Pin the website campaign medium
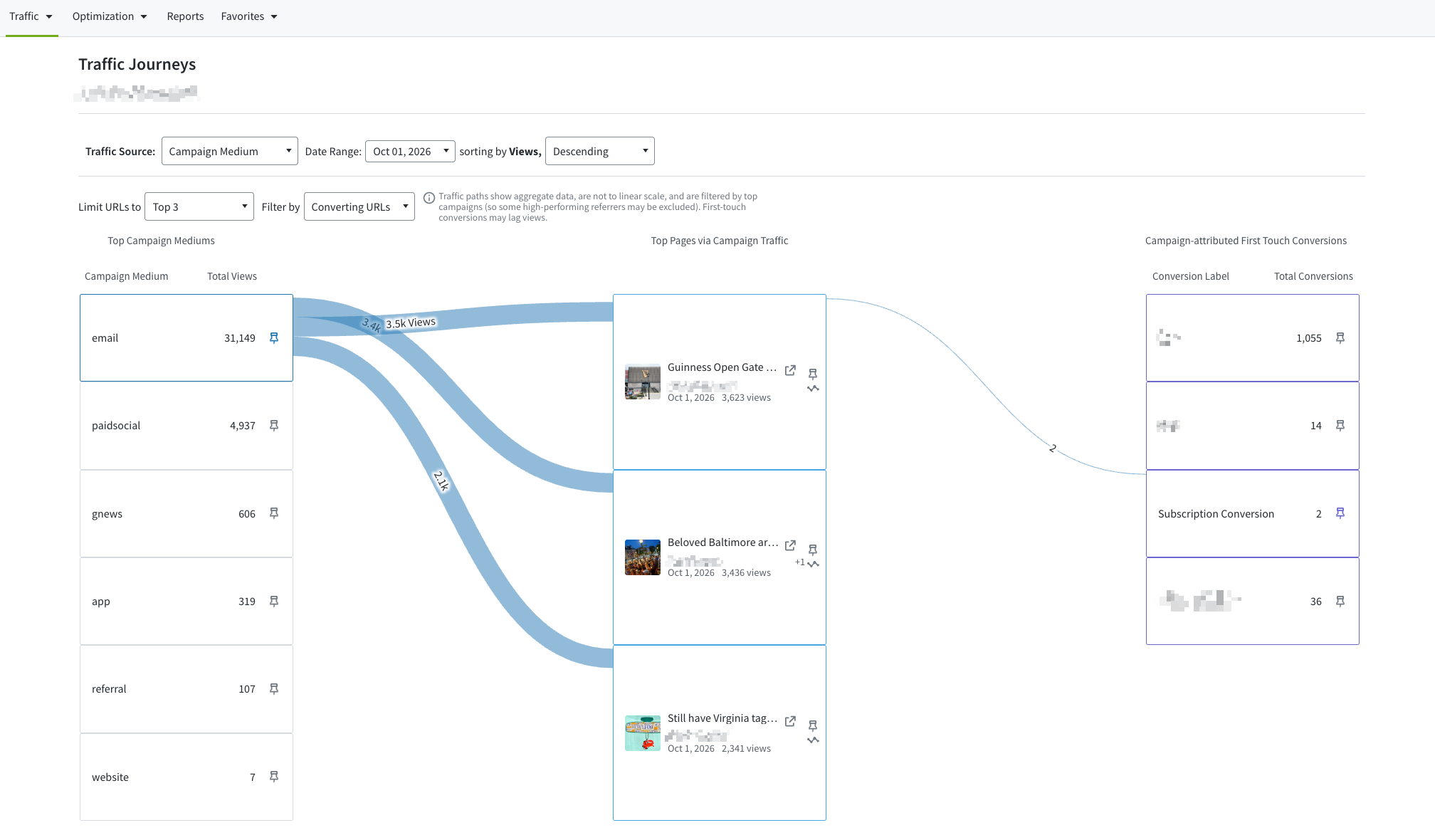1435x840 pixels. click(274, 777)
